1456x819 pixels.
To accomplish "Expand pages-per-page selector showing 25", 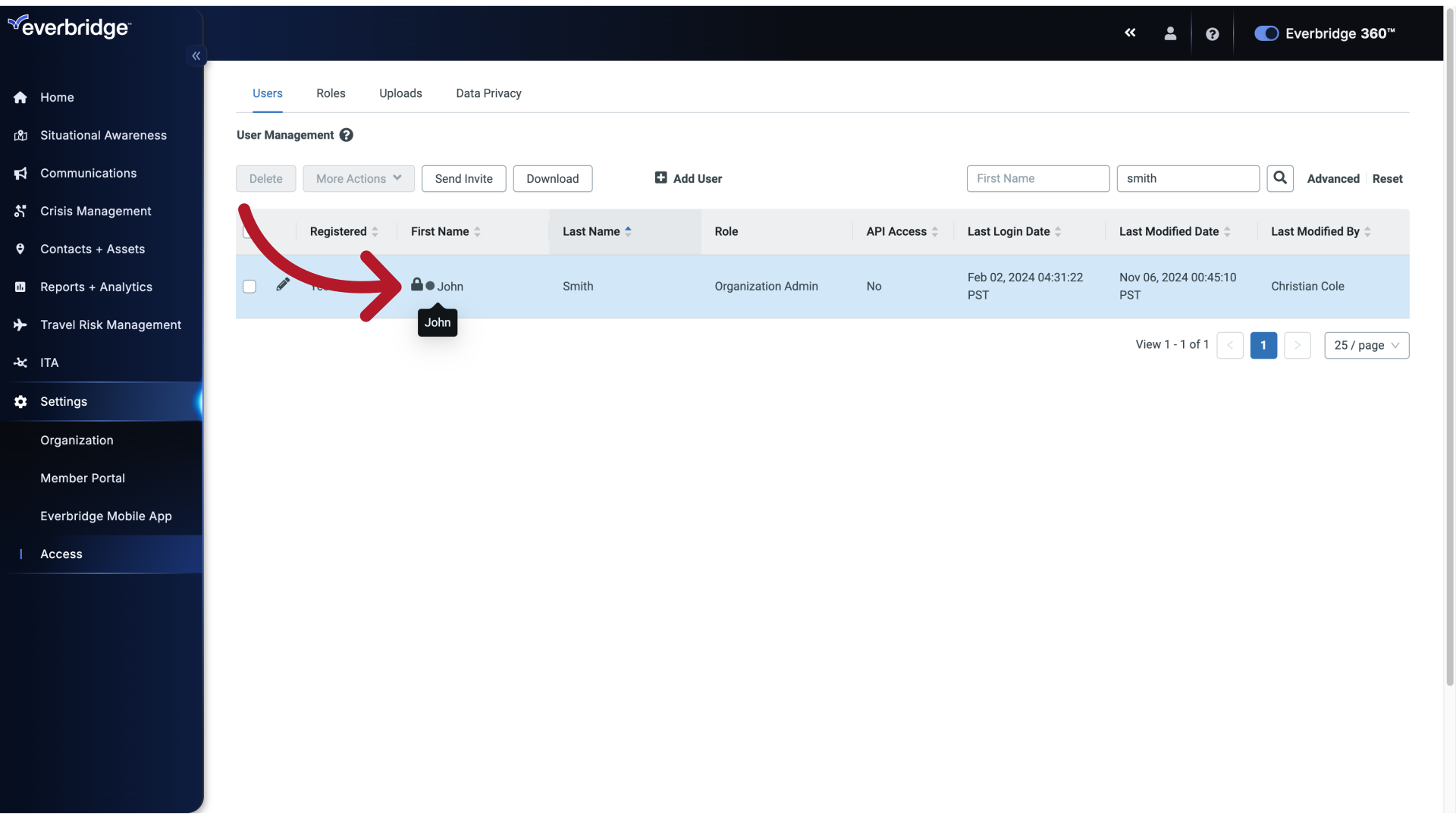I will click(x=1365, y=345).
